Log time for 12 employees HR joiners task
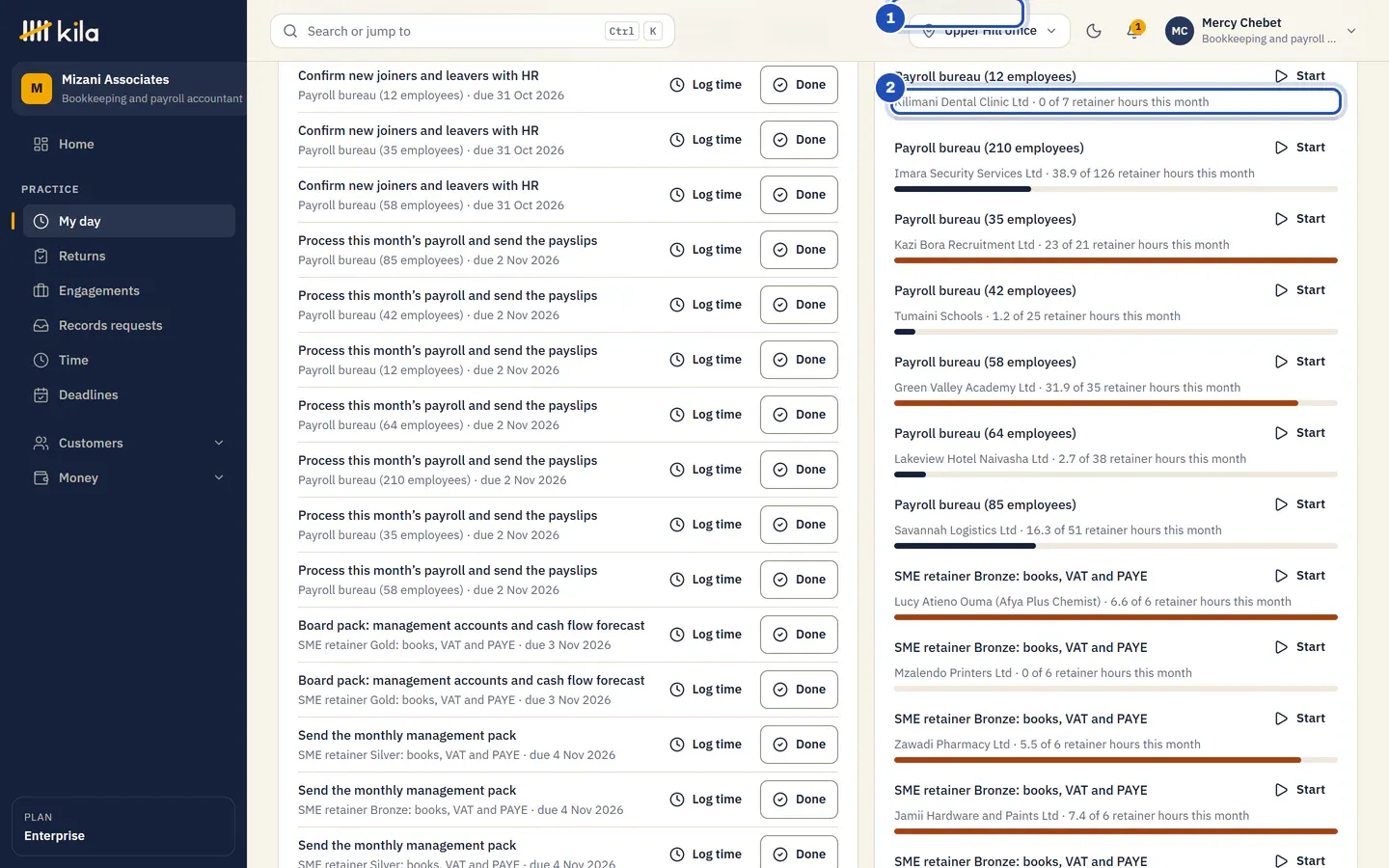This screenshot has height=868, width=1389. 706,85
